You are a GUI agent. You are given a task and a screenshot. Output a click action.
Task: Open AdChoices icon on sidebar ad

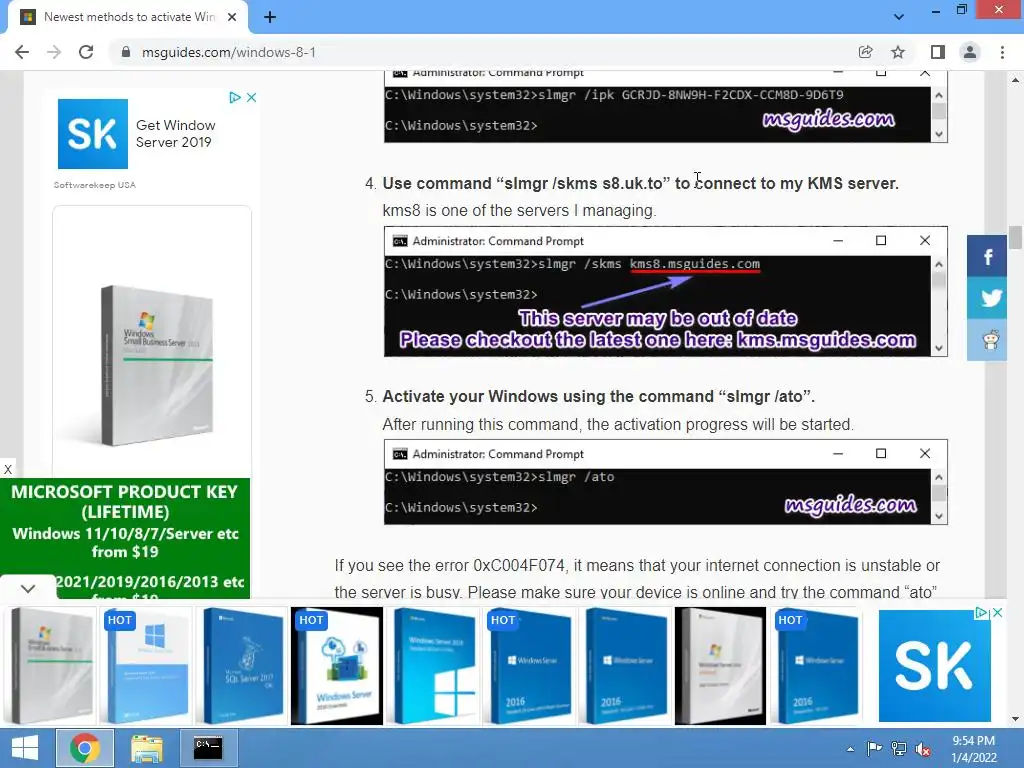pyautogui.click(x=234, y=97)
